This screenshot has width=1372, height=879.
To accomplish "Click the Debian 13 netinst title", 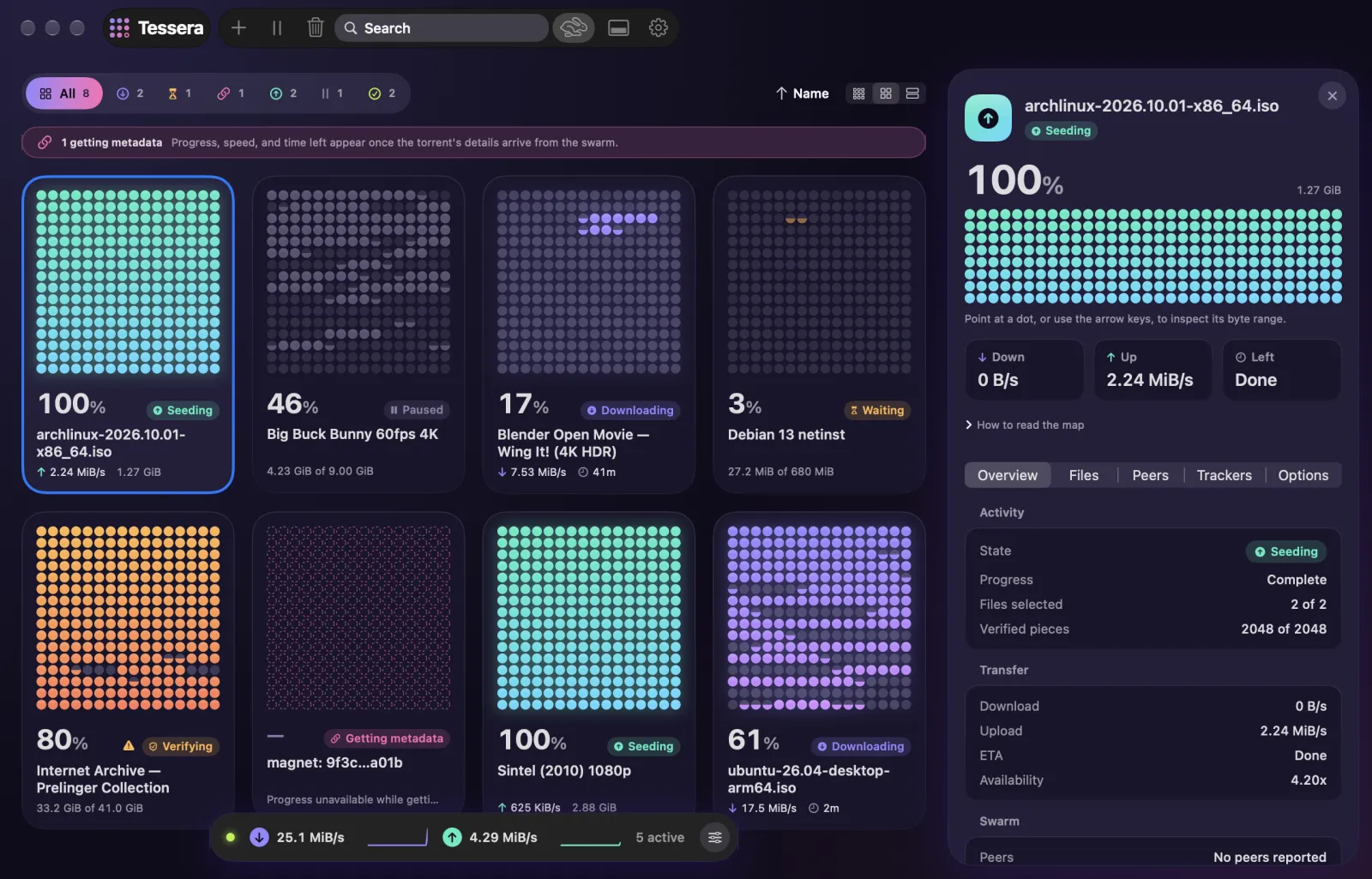I will [786, 435].
